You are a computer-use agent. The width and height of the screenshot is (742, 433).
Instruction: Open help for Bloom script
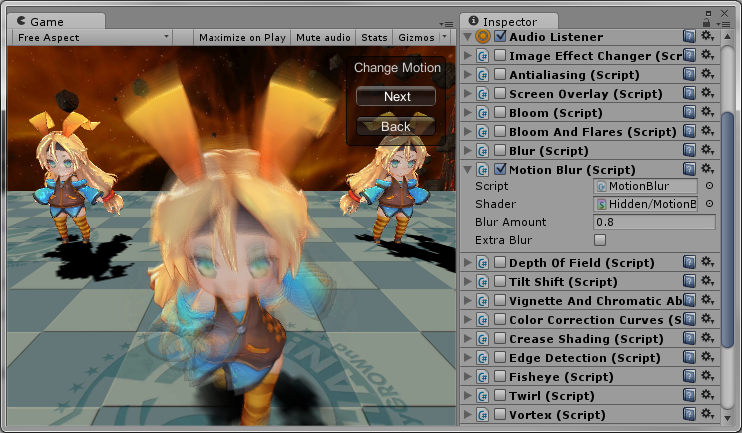coord(689,112)
